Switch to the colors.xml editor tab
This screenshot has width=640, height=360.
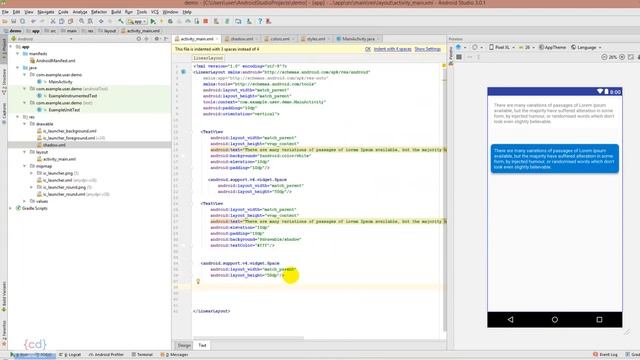click(279, 39)
